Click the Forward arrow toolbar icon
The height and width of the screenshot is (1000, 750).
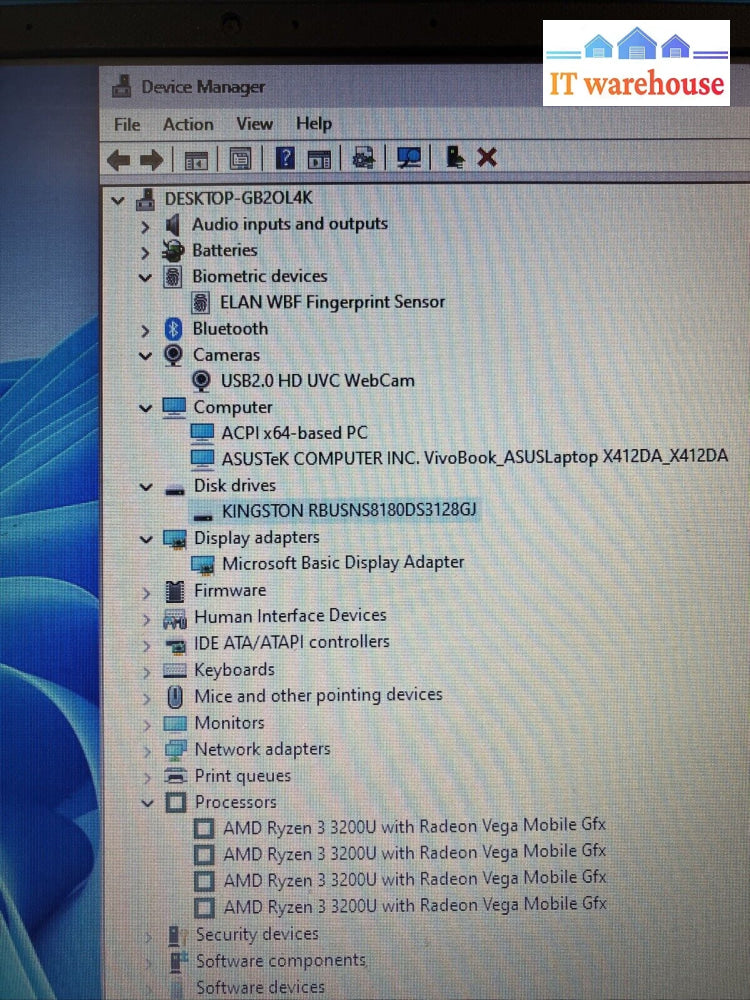pyautogui.click(x=151, y=159)
